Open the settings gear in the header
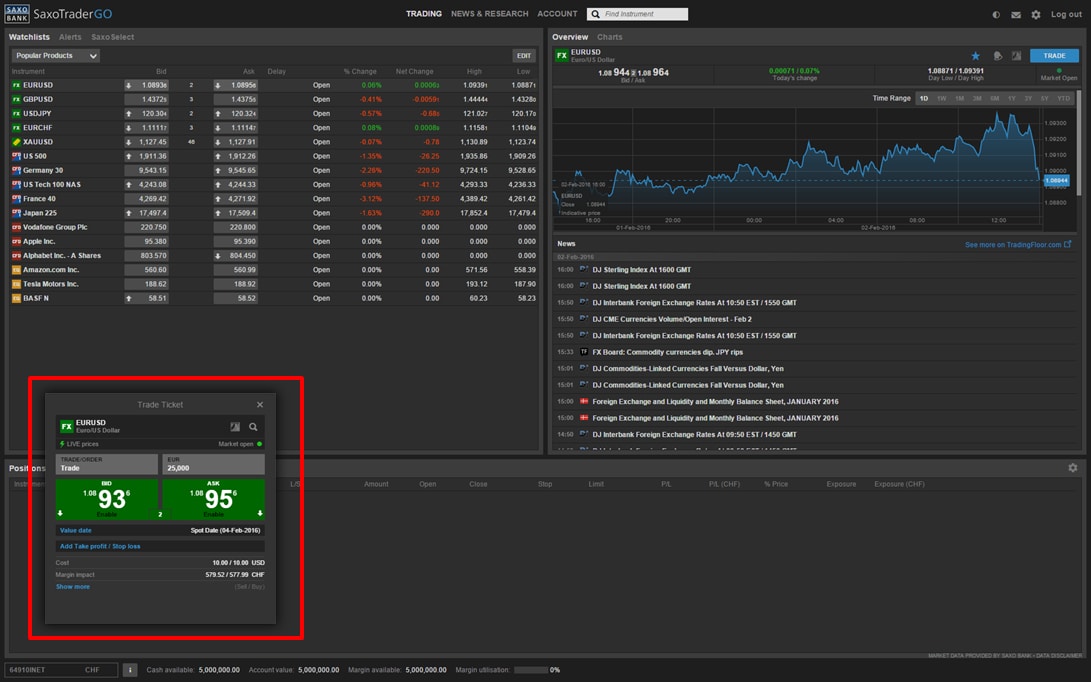Image resolution: width=1091 pixels, height=682 pixels. coord(1036,15)
